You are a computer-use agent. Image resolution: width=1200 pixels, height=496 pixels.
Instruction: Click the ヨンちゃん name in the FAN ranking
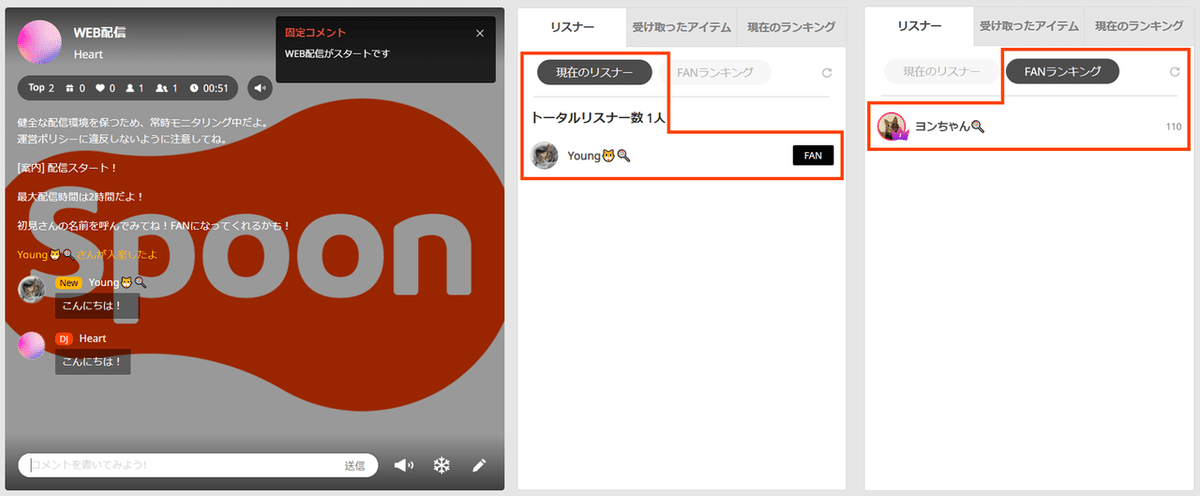tap(951, 127)
